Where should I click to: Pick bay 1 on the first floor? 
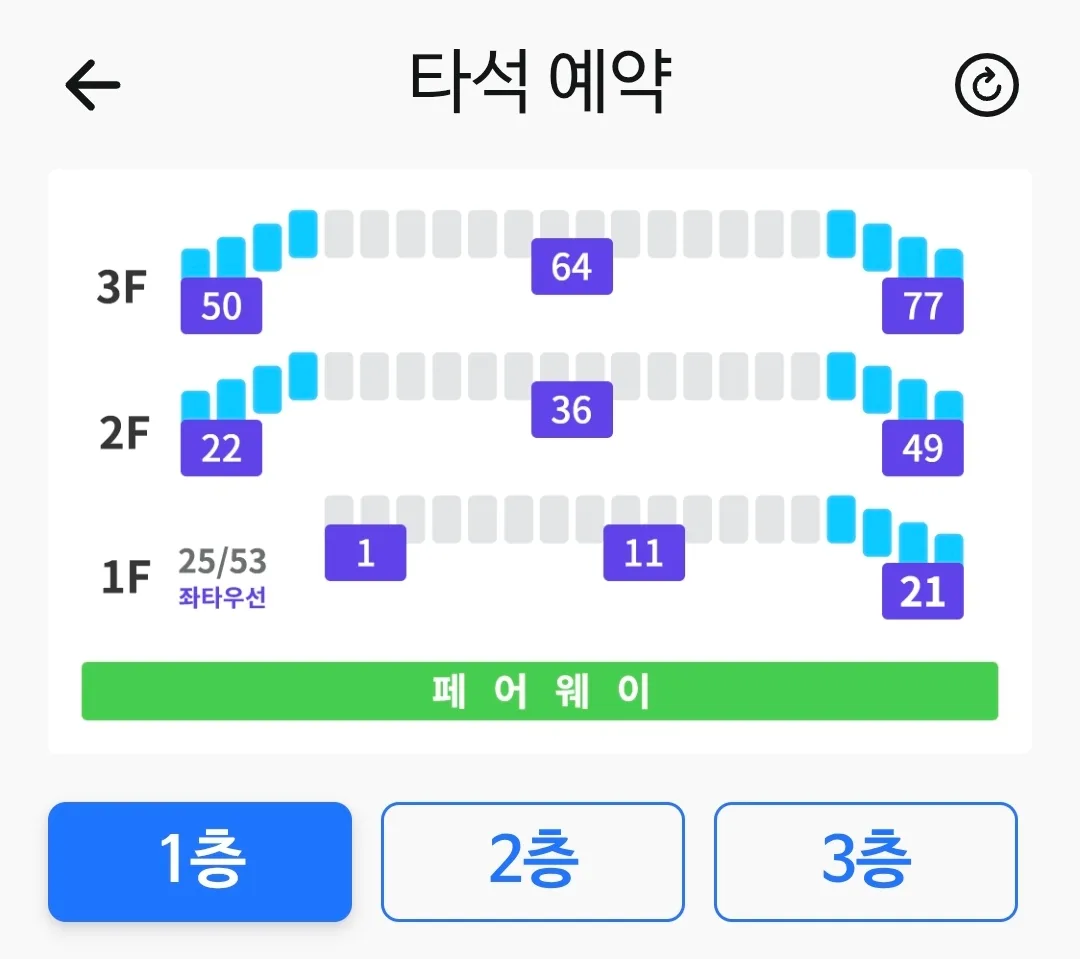(365, 553)
